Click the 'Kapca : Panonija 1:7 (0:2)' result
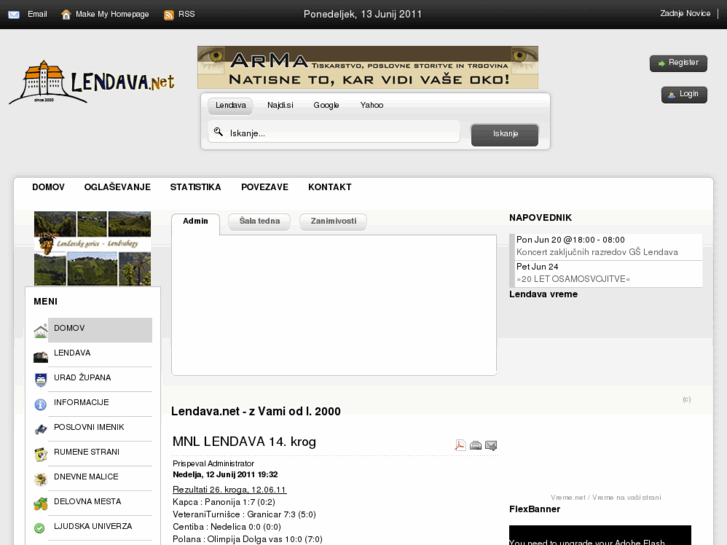The height and width of the screenshot is (545, 727). pyautogui.click(x=224, y=502)
